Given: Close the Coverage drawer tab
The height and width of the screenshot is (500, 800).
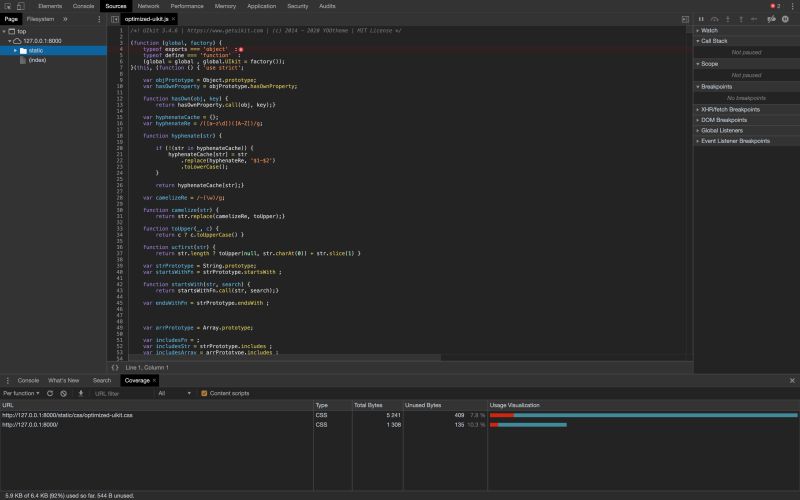Looking at the screenshot, I should point(154,381).
